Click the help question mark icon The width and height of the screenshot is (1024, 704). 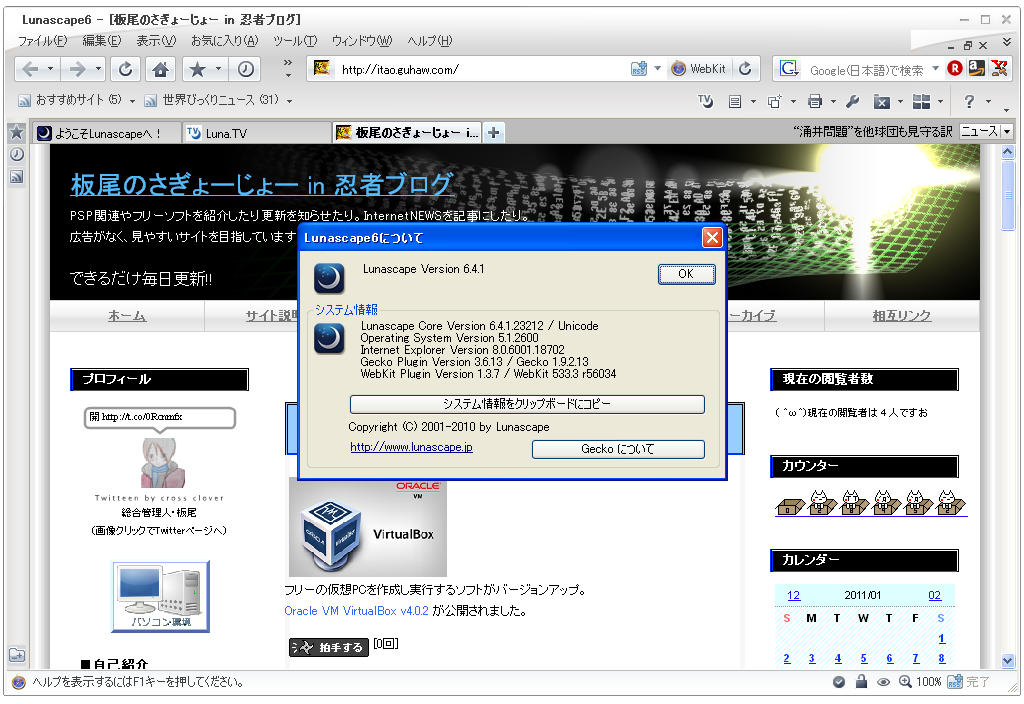tap(970, 101)
